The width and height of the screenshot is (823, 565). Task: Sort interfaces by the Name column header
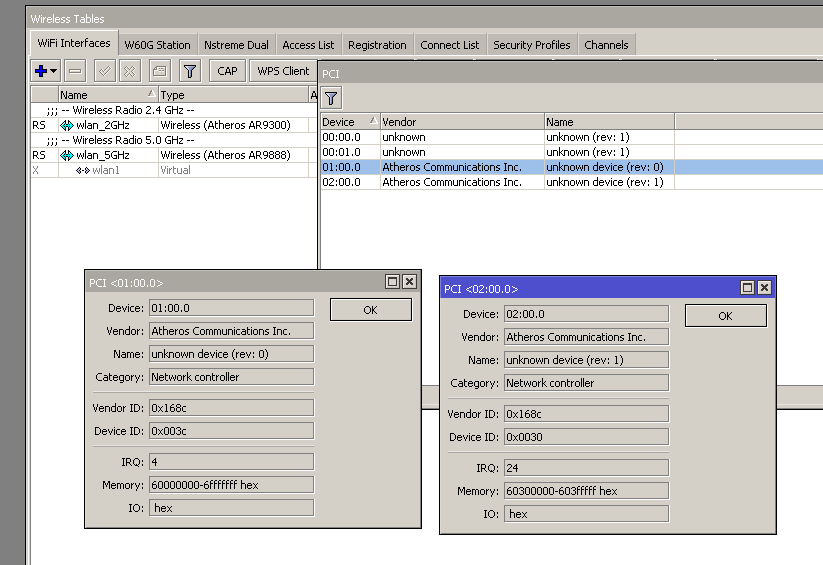point(108,95)
